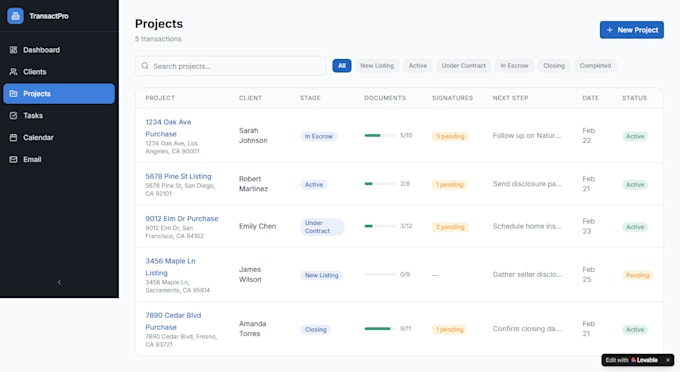Click next step Confirm closing da...
The image size is (680, 372).
527,329
